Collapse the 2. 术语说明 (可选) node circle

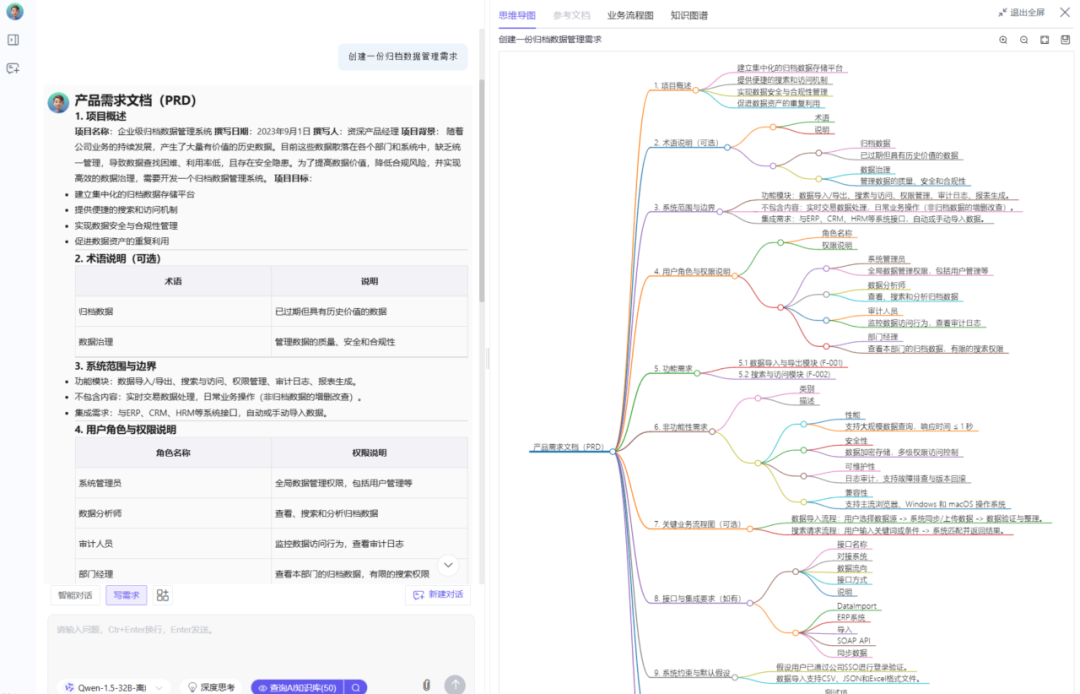(x=727, y=147)
